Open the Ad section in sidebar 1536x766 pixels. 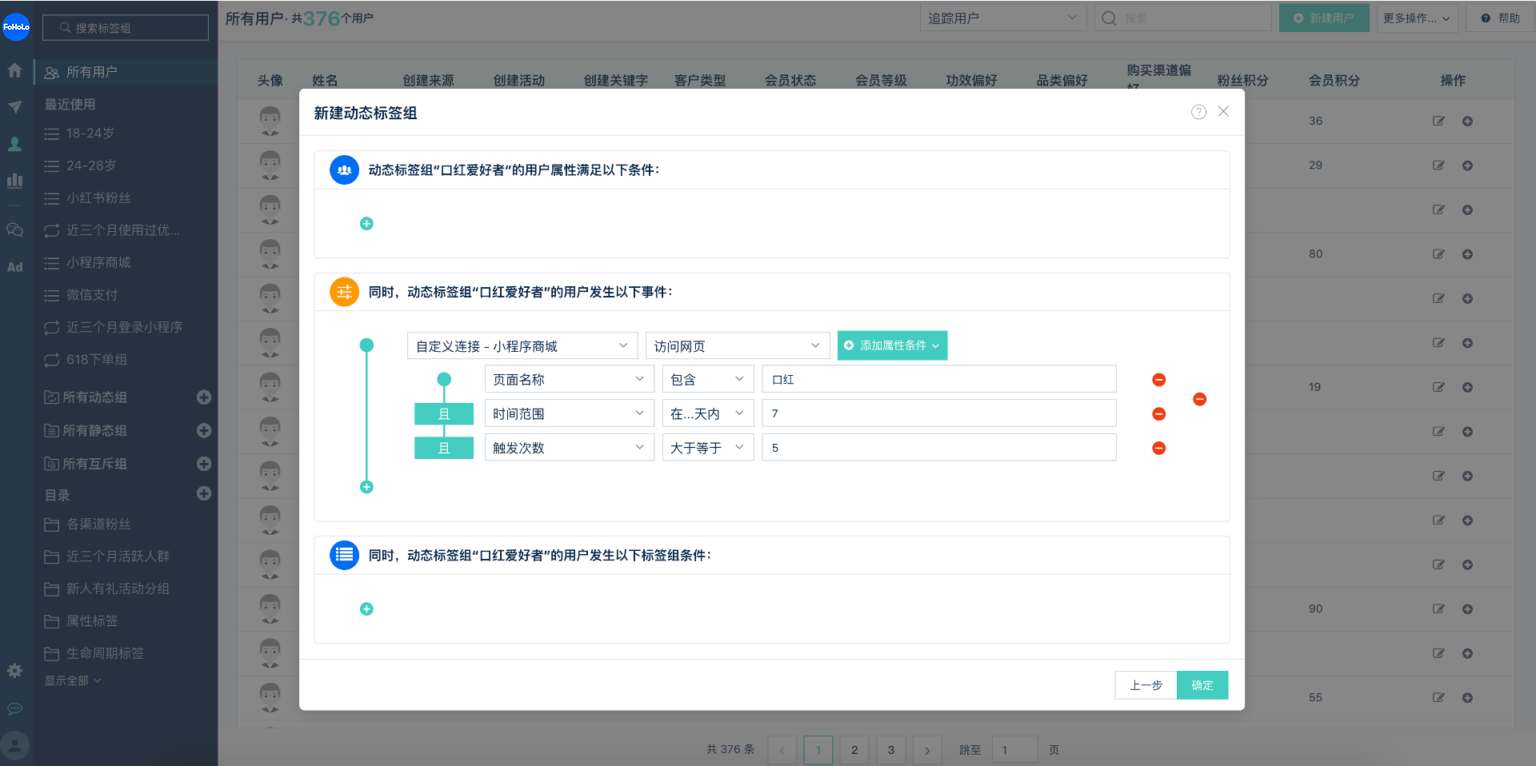(15, 267)
